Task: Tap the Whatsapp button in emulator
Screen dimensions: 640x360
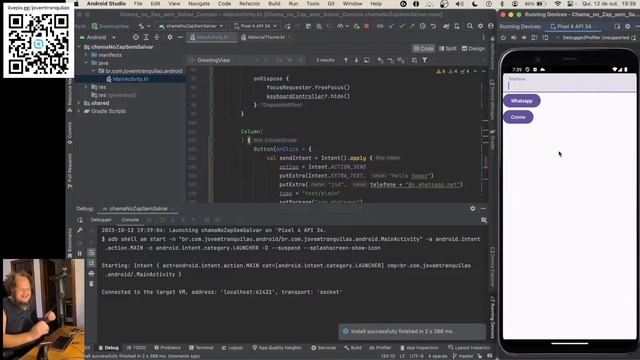Action: tap(522, 101)
